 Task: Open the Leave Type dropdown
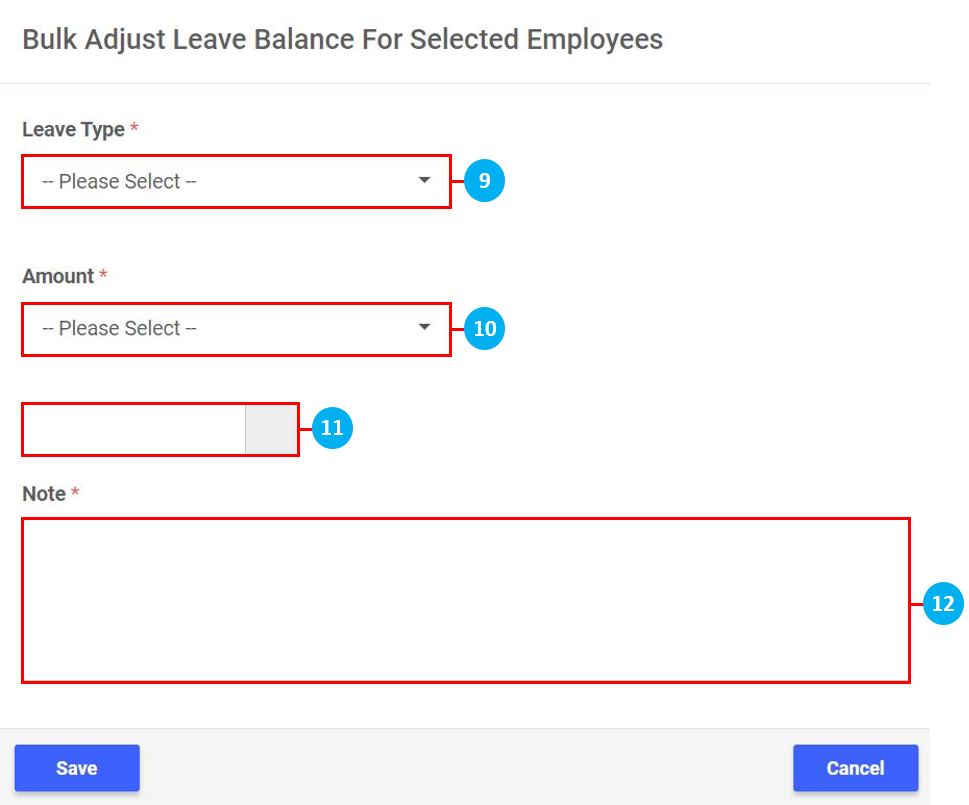pos(220,181)
